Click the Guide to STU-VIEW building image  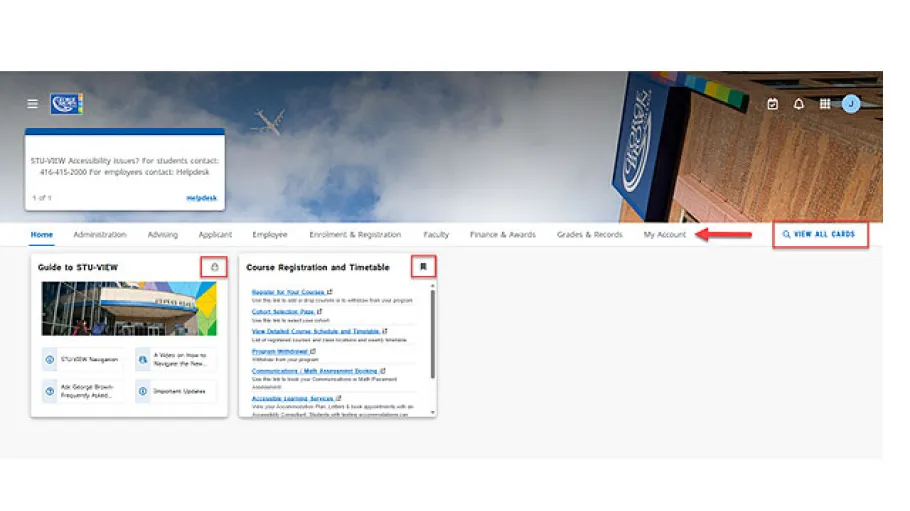pos(129,308)
